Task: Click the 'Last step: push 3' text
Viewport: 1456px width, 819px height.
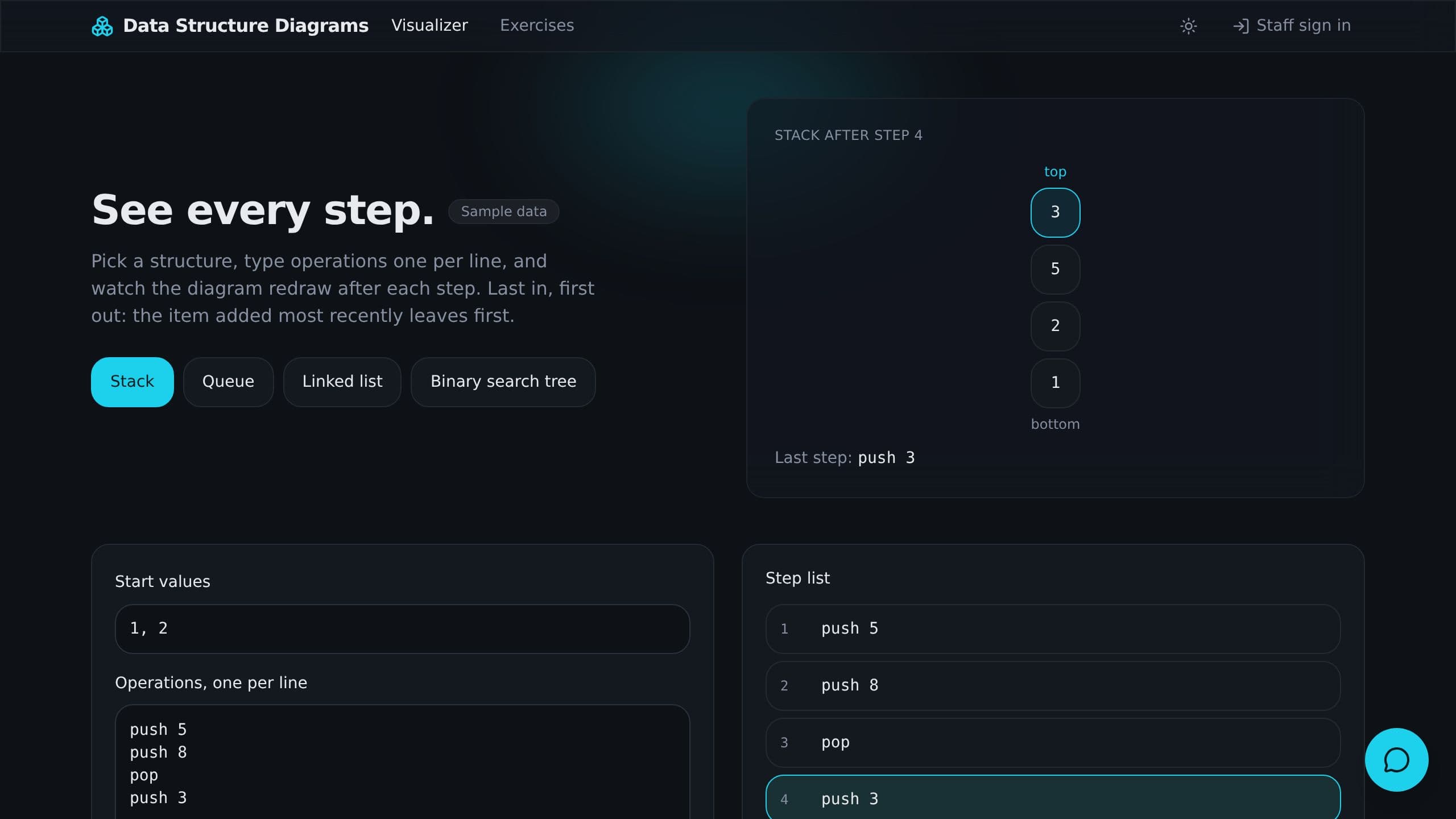Action: (845, 458)
